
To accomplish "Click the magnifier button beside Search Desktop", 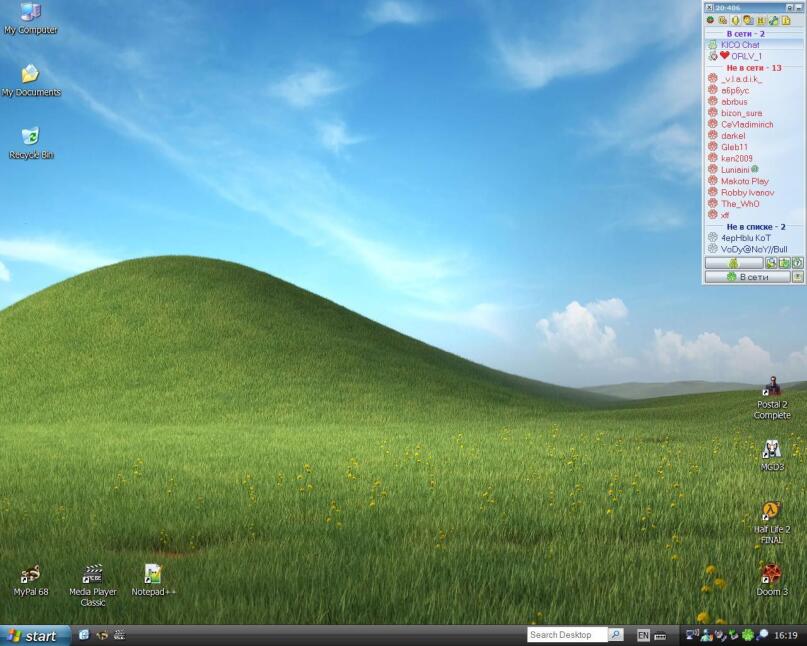I will click(x=616, y=635).
